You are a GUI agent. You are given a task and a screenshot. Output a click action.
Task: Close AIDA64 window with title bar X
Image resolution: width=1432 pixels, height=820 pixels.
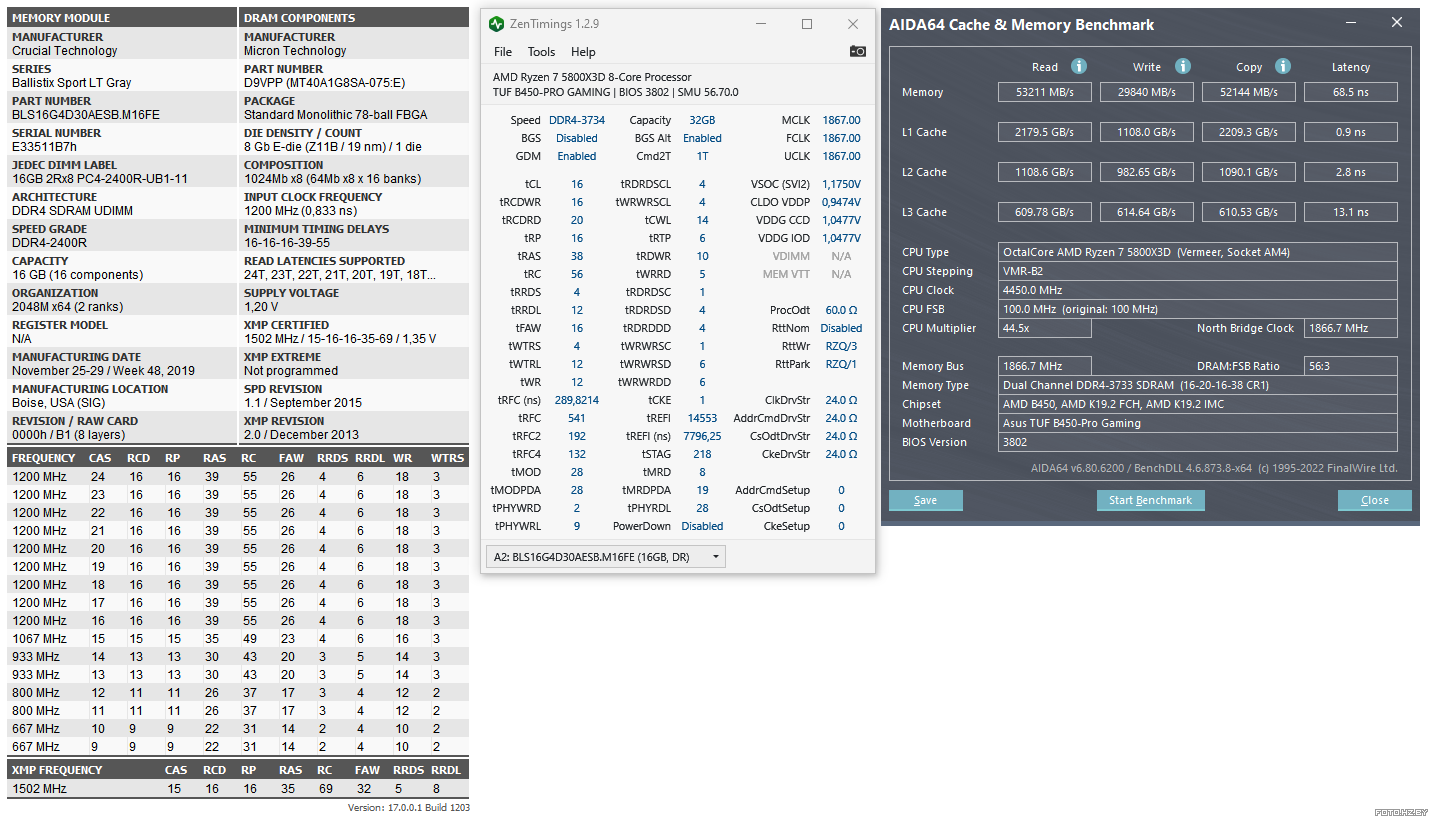coord(1397,23)
